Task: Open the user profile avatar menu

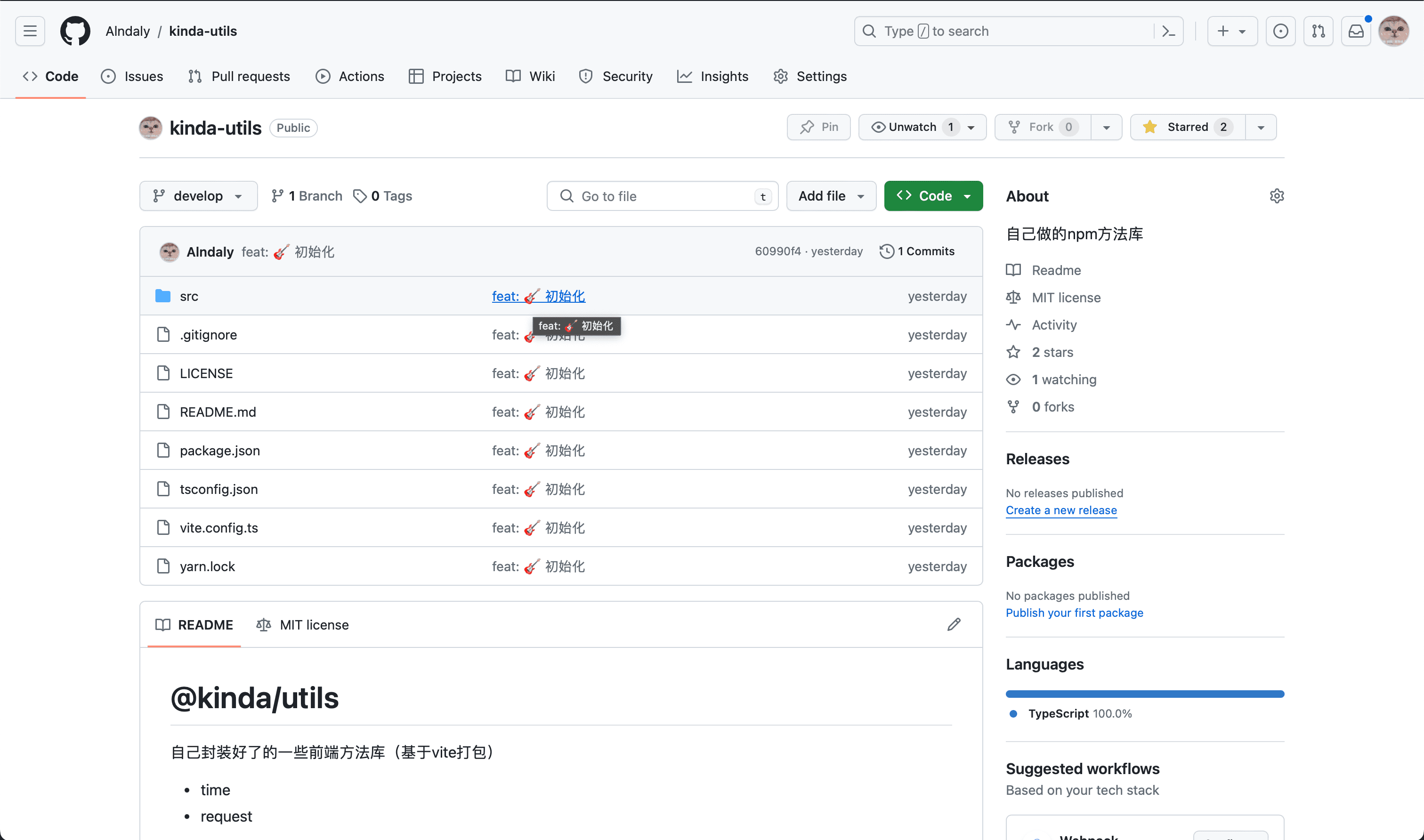Action: (1393, 31)
